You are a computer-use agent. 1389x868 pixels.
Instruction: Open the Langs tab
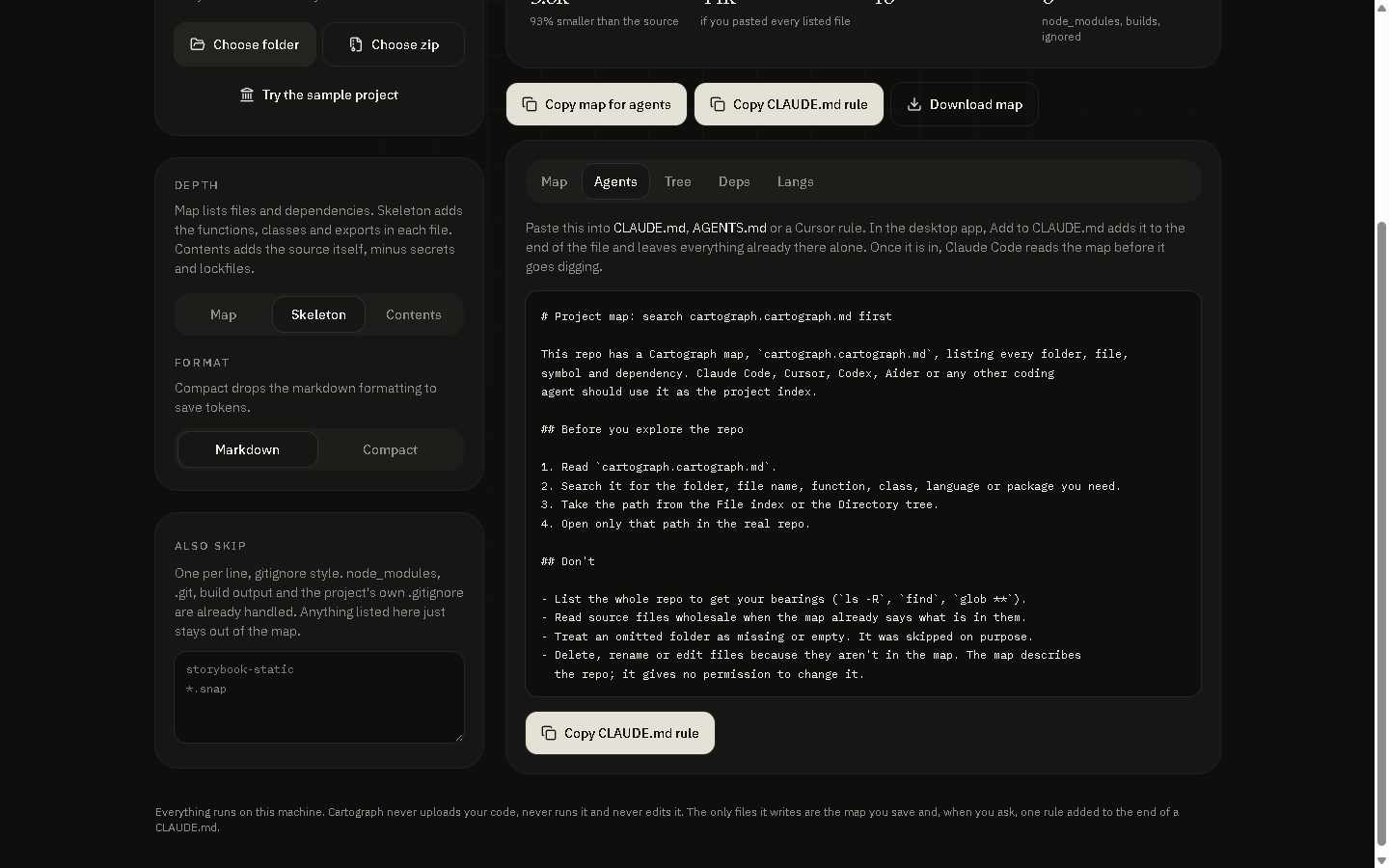[x=796, y=181]
